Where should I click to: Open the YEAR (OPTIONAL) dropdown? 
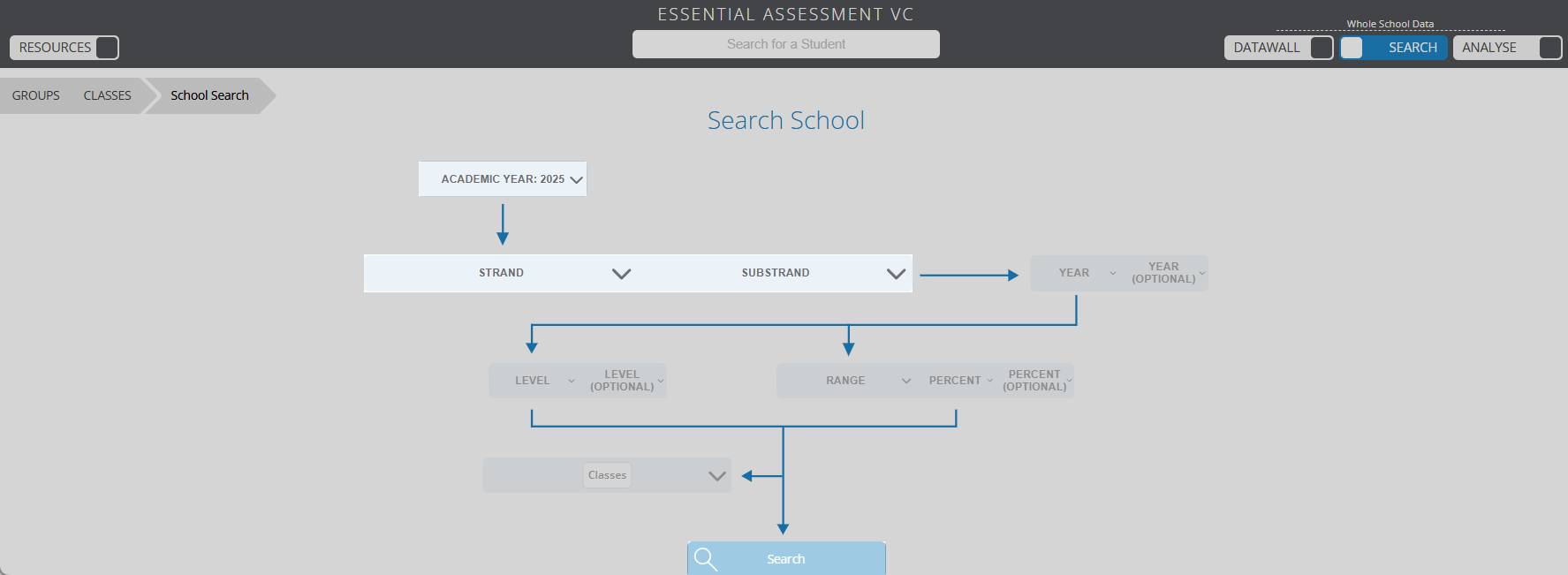(x=1166, y=273)
